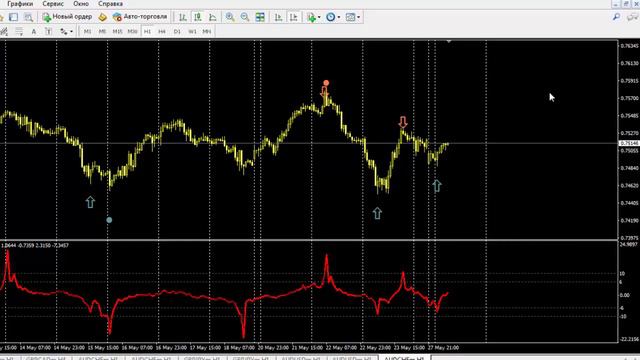
Task: Select the W1 timeframe
Action: (x=192, y=31)
